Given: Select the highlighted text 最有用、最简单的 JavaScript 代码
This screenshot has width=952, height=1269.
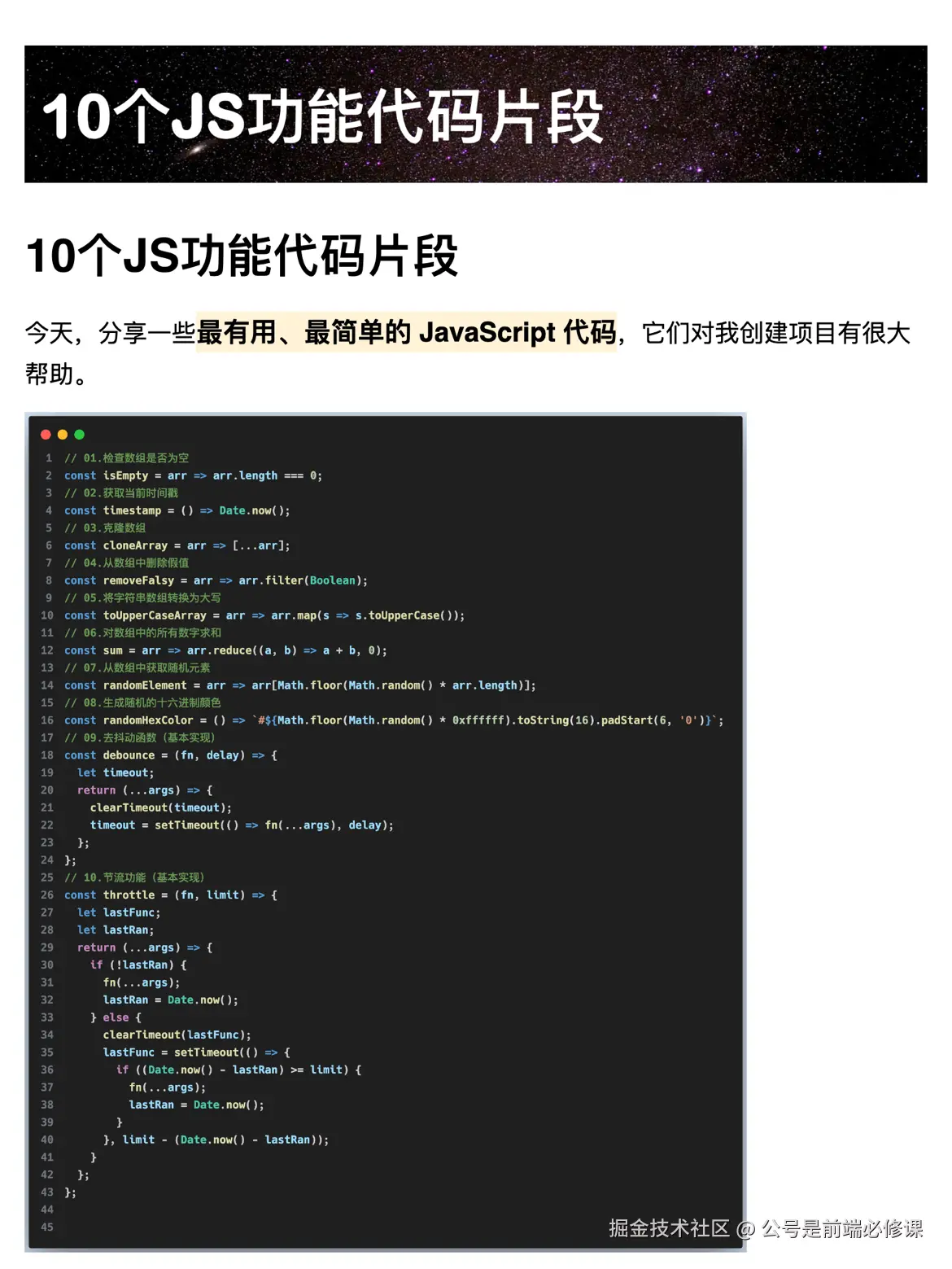Looking at the screenshot, I should click(407, 332).
